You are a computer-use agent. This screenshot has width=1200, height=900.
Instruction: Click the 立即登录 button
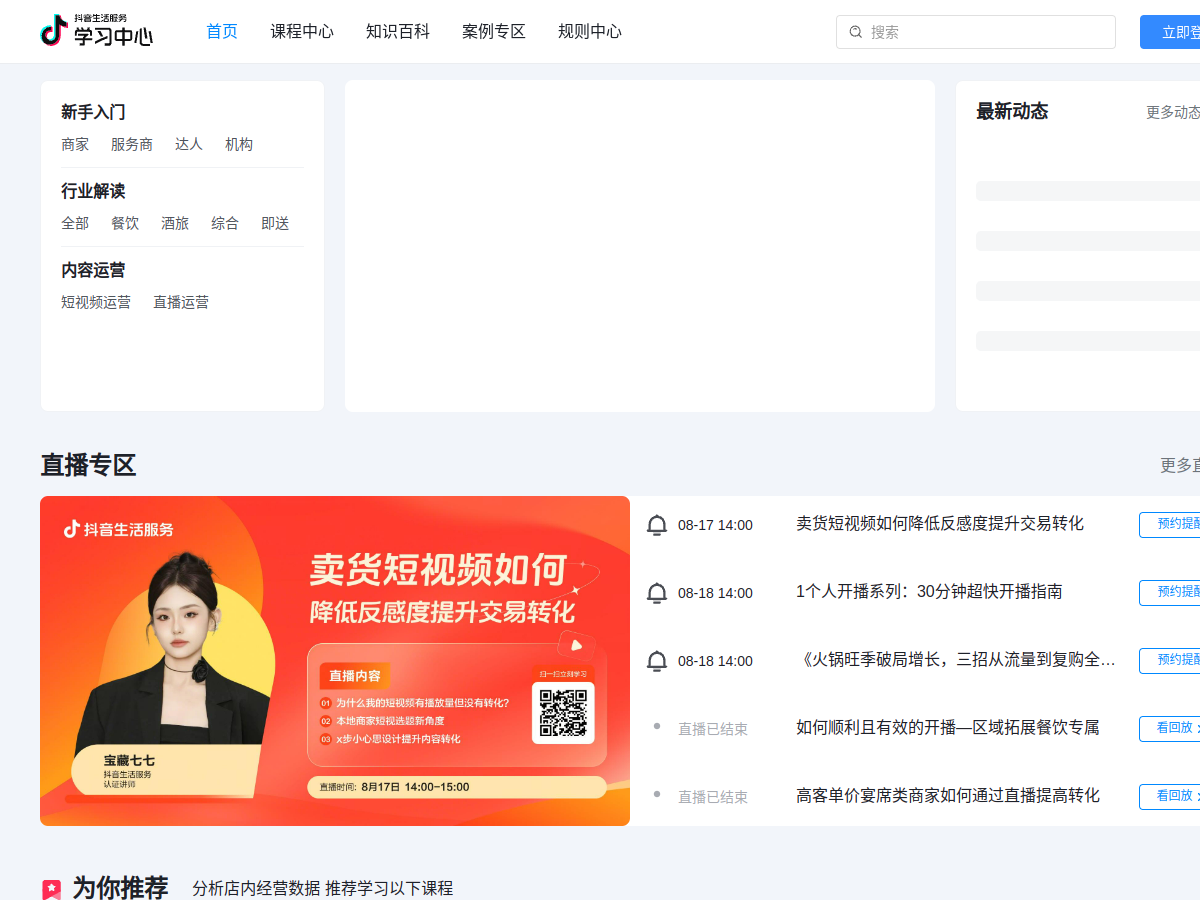click(x=1170, y=32)
